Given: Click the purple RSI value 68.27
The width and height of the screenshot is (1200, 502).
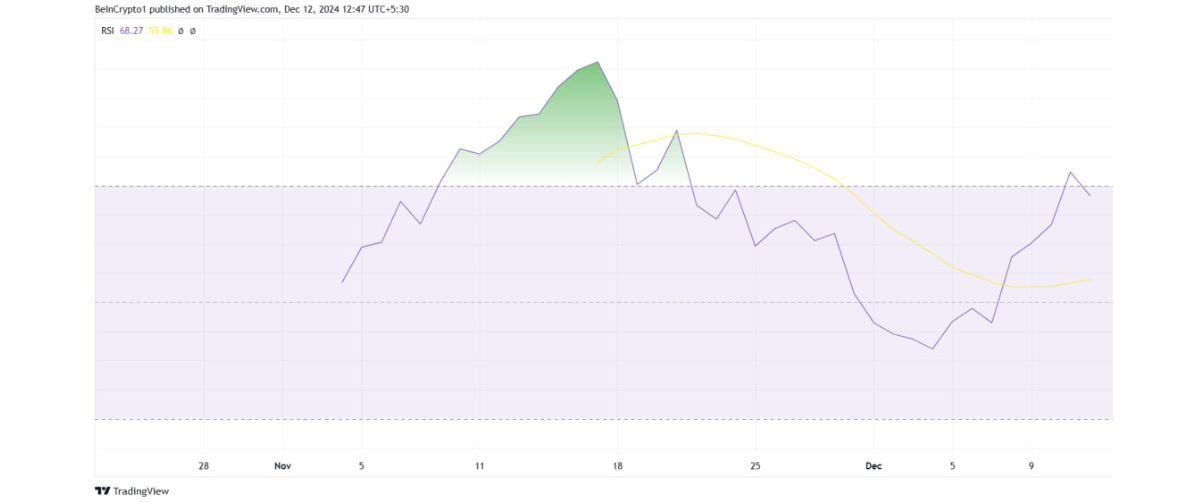Looking at the screenshot, I should point(132,31).
